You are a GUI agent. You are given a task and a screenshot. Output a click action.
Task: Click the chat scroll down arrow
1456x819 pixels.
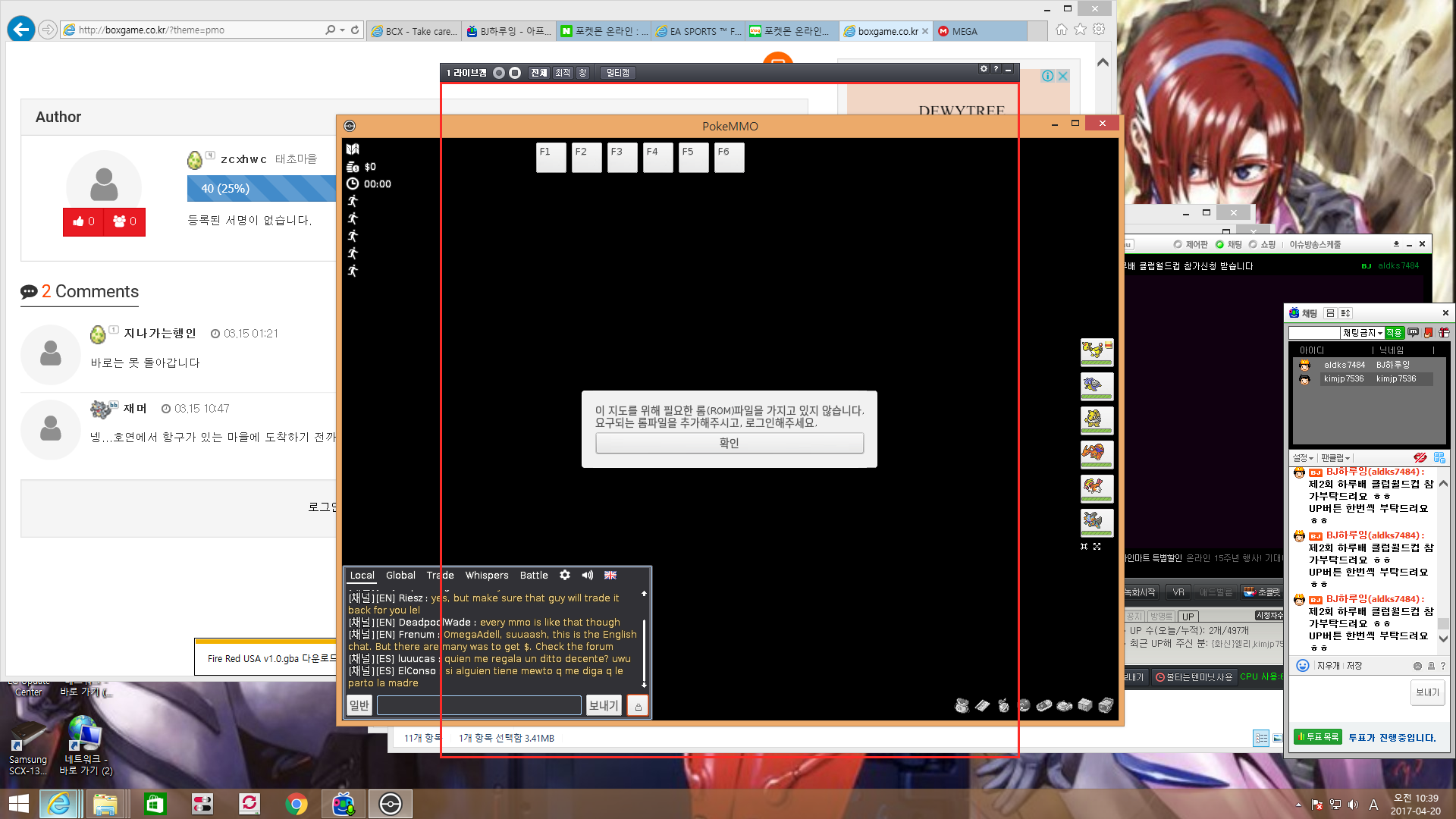tap(644, 685)
